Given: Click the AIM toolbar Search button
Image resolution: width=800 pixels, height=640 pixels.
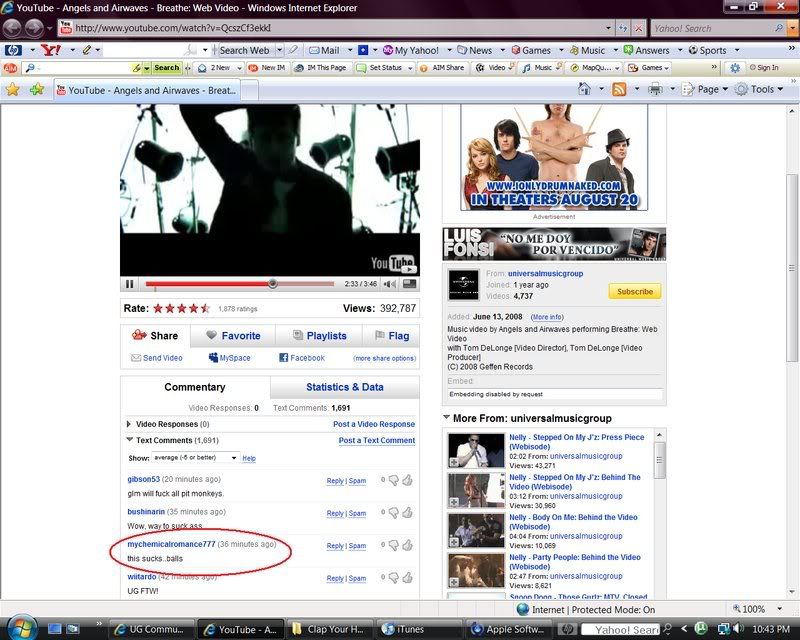Looking at the screenshot, I should pyautogui.click(x=166, y=67).
